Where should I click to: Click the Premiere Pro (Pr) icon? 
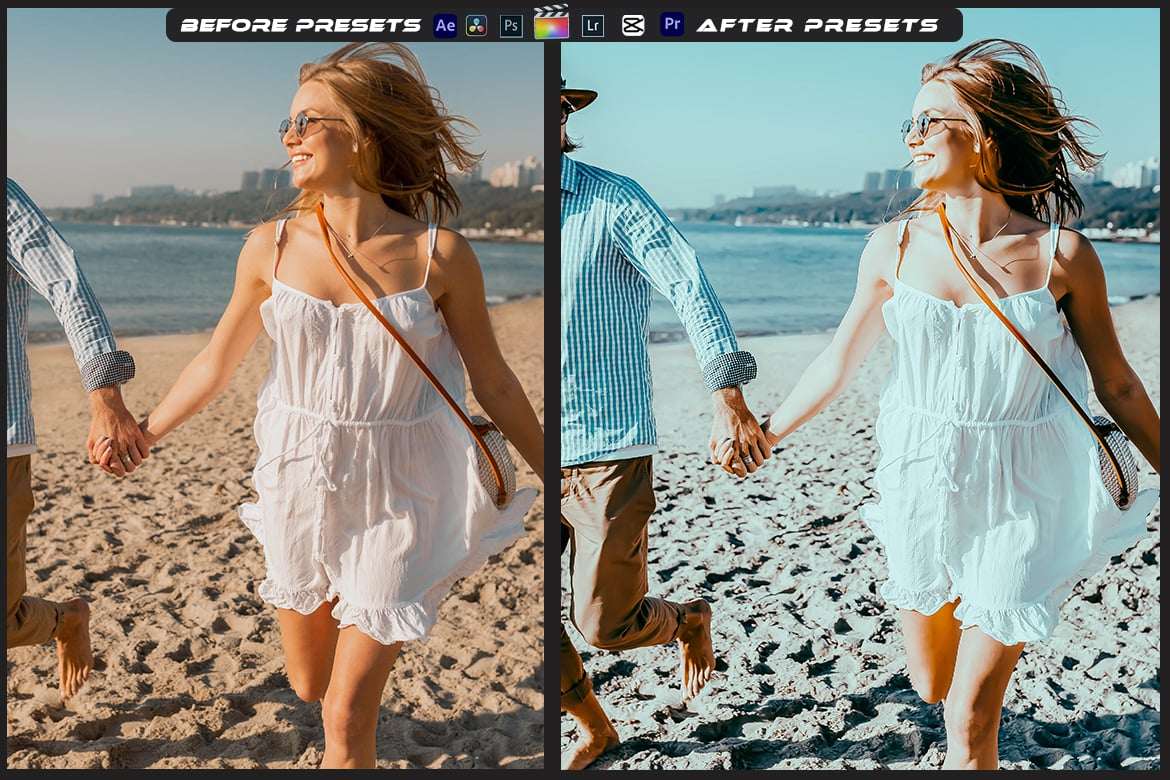click(672, 25)
